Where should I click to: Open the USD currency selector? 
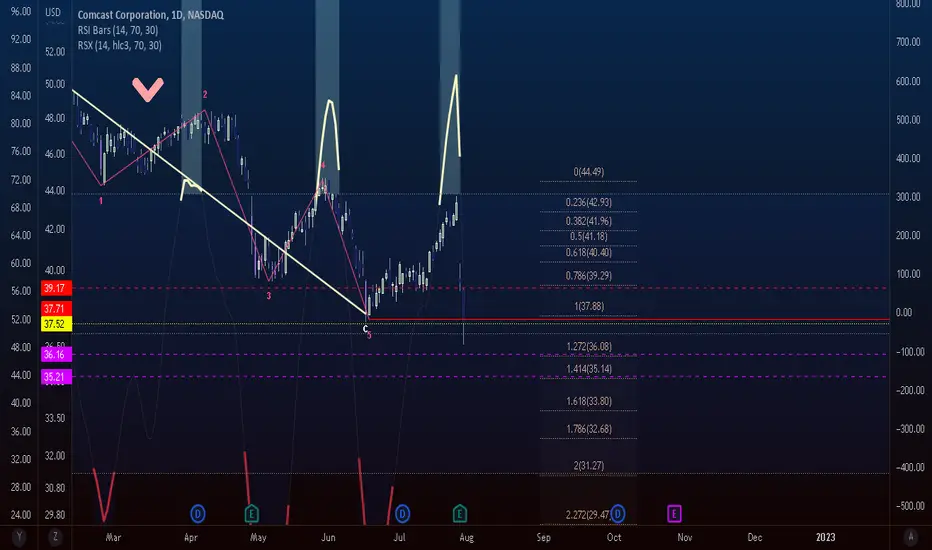[x=53, y=12]
